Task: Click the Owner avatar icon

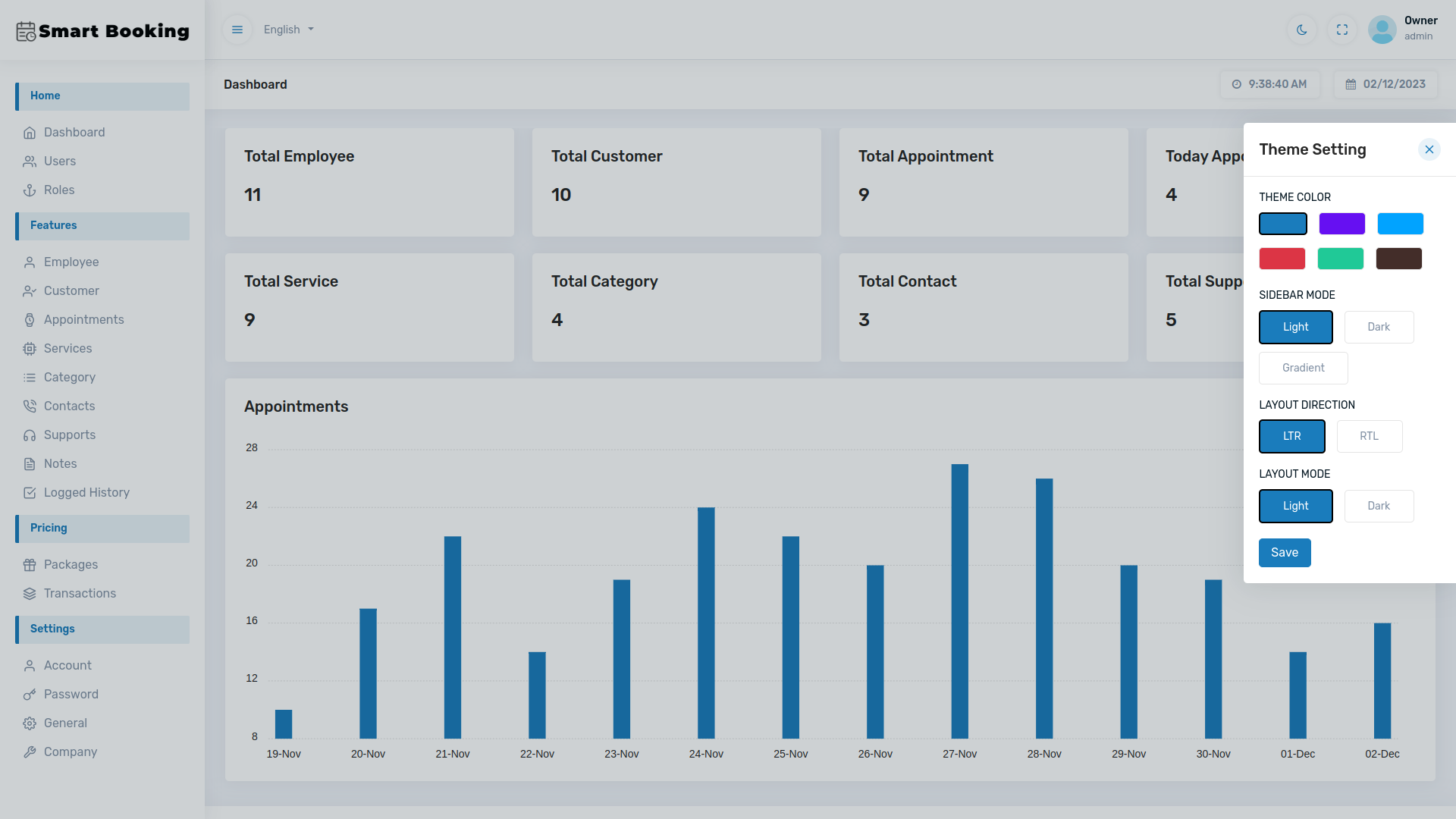Action: pyautogui.click(x=1382, y=30)
